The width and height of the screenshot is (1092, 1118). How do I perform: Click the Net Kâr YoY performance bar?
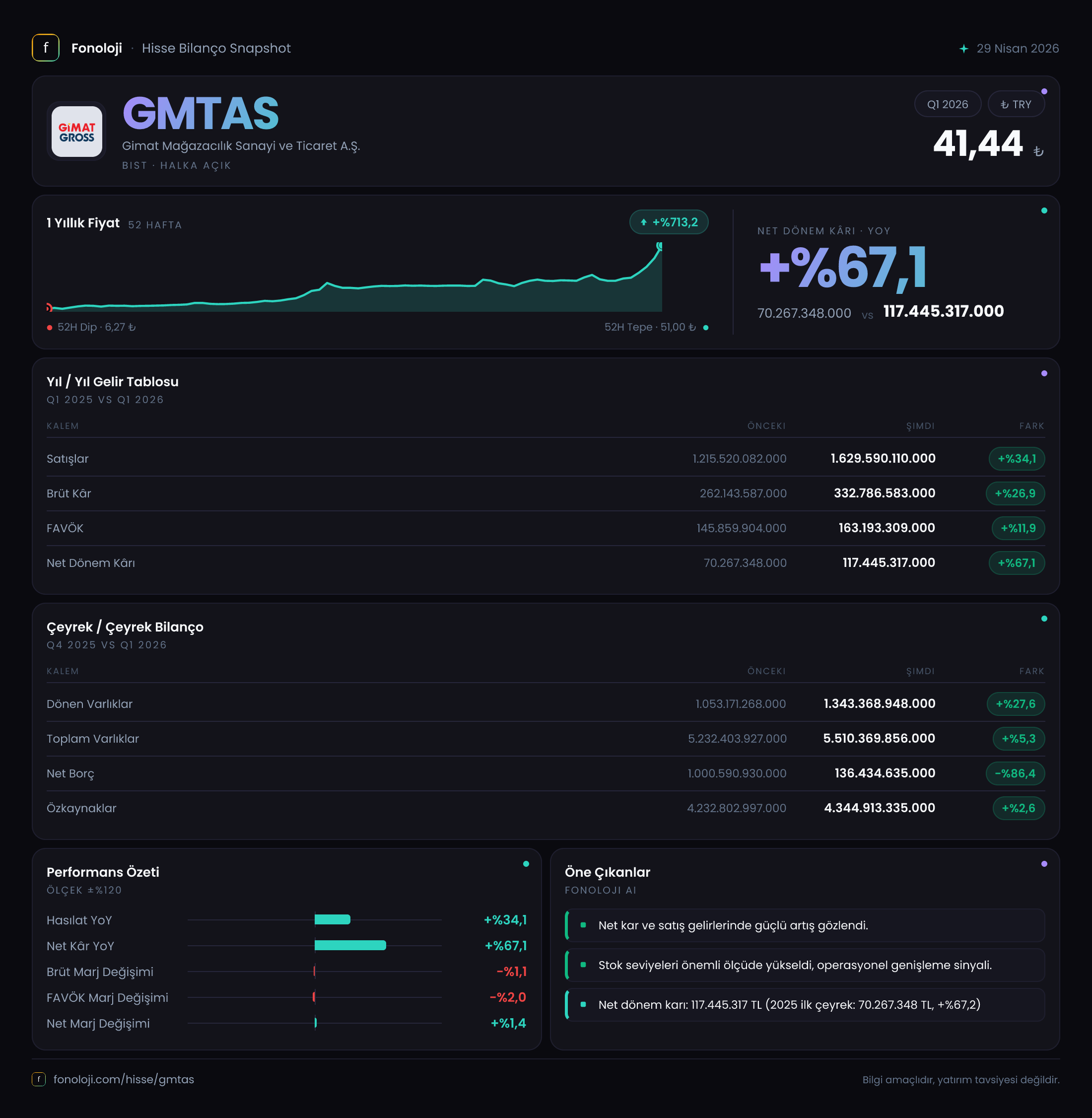pyautogui.click(x=350, y=945)
